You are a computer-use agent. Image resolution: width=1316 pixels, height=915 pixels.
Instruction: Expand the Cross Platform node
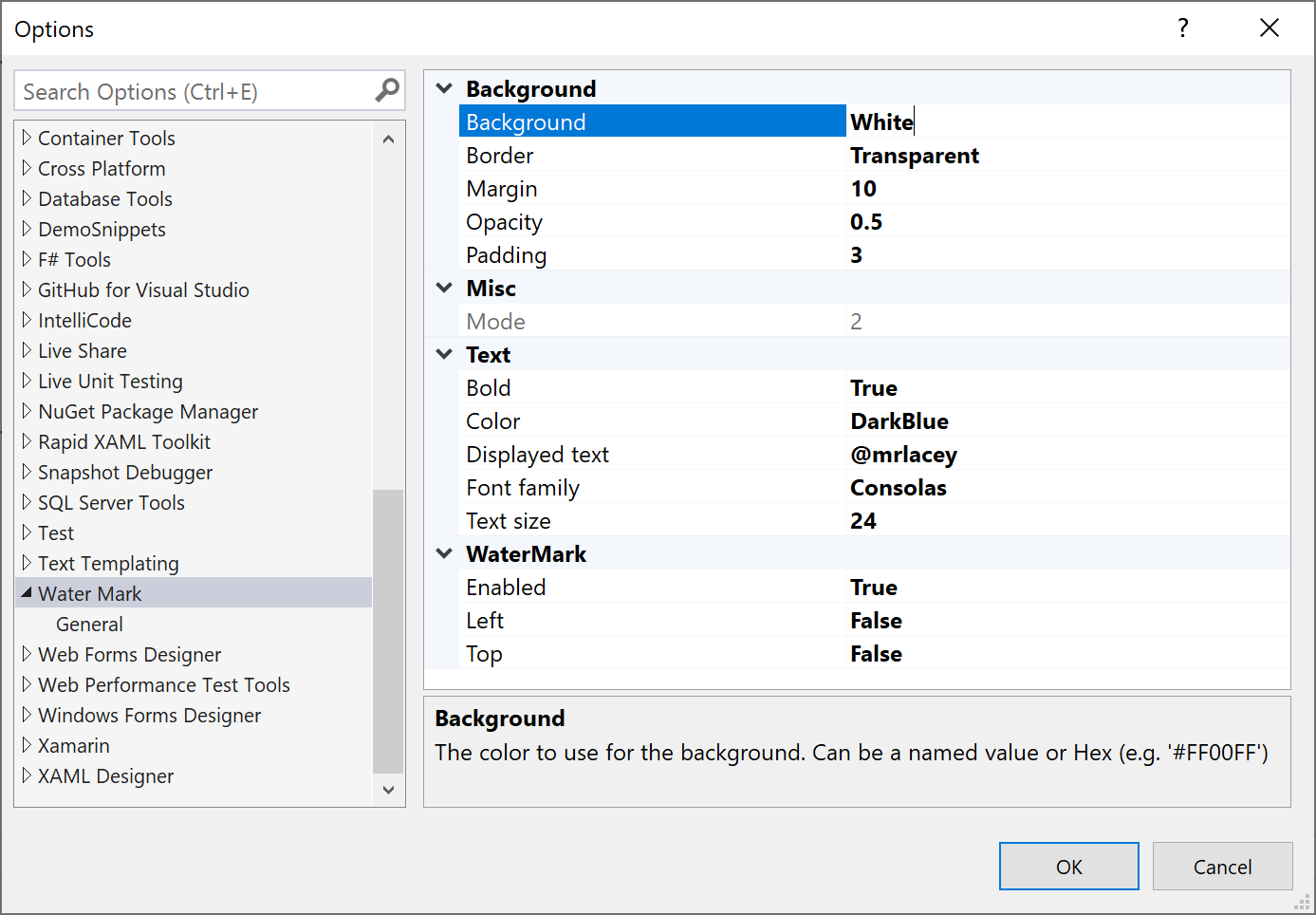(x=27, y=168)
